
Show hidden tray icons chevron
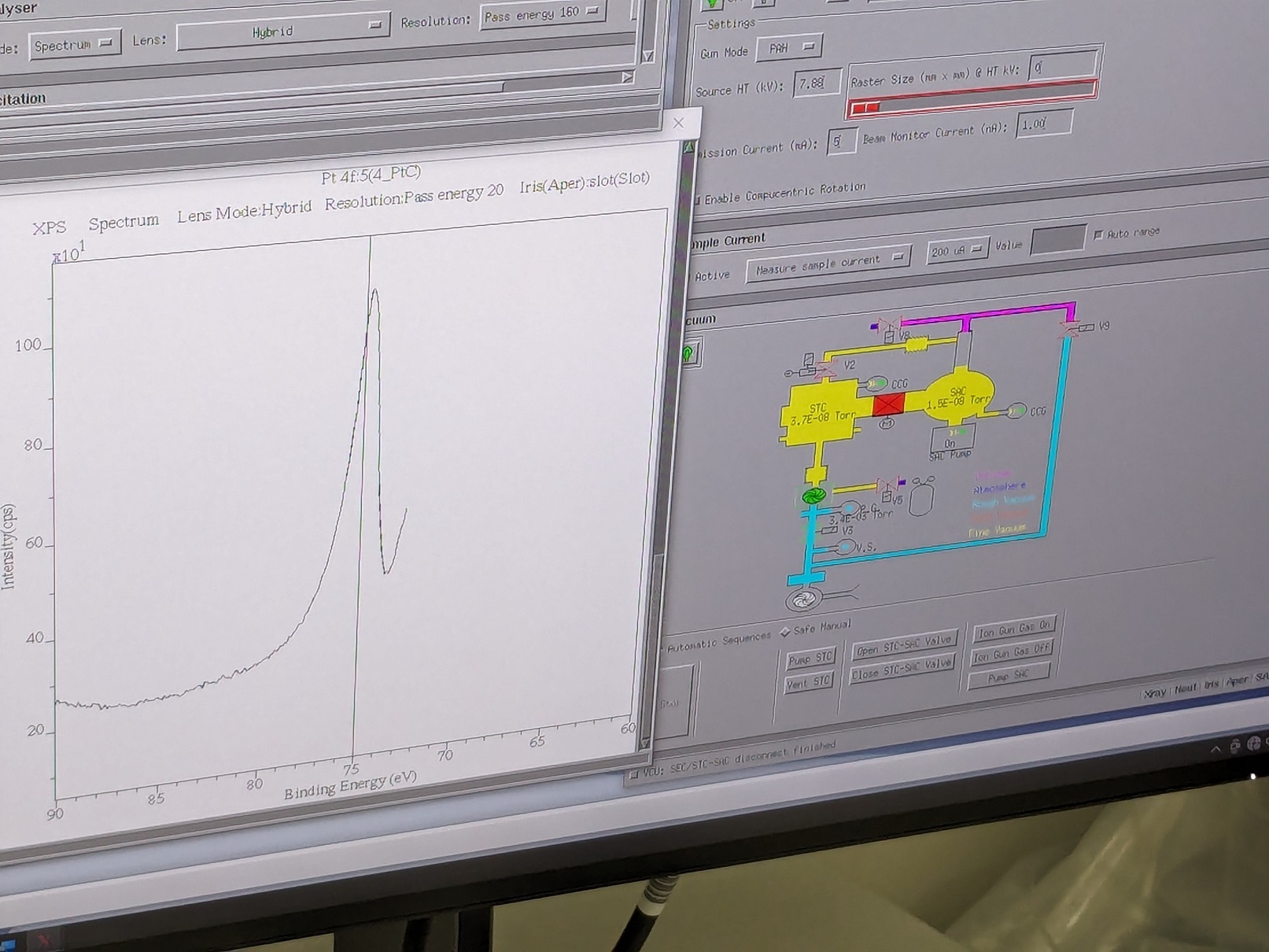(1216, 749)
